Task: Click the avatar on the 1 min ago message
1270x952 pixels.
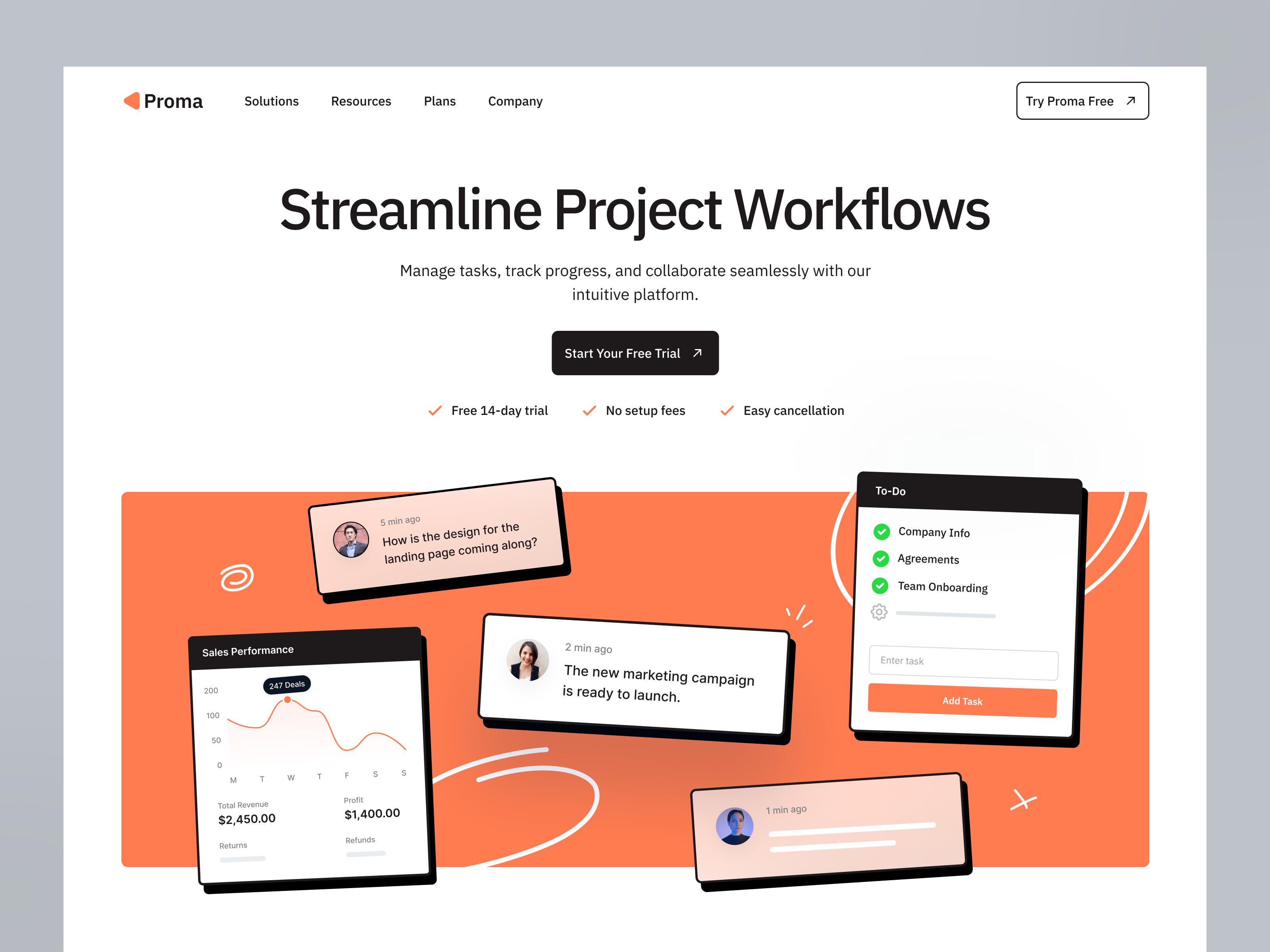Action: pyautogui.click(x=734, y=826)
